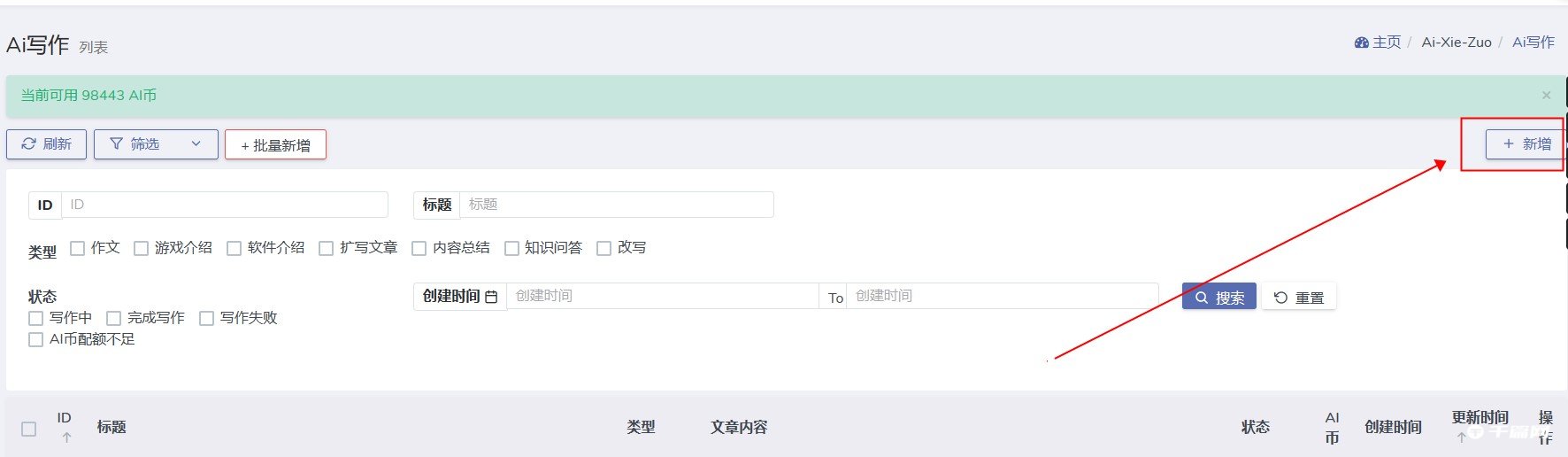Open the 筛选 filter dropdown
The image size is (1568, 457).
(x=156, y=144)
